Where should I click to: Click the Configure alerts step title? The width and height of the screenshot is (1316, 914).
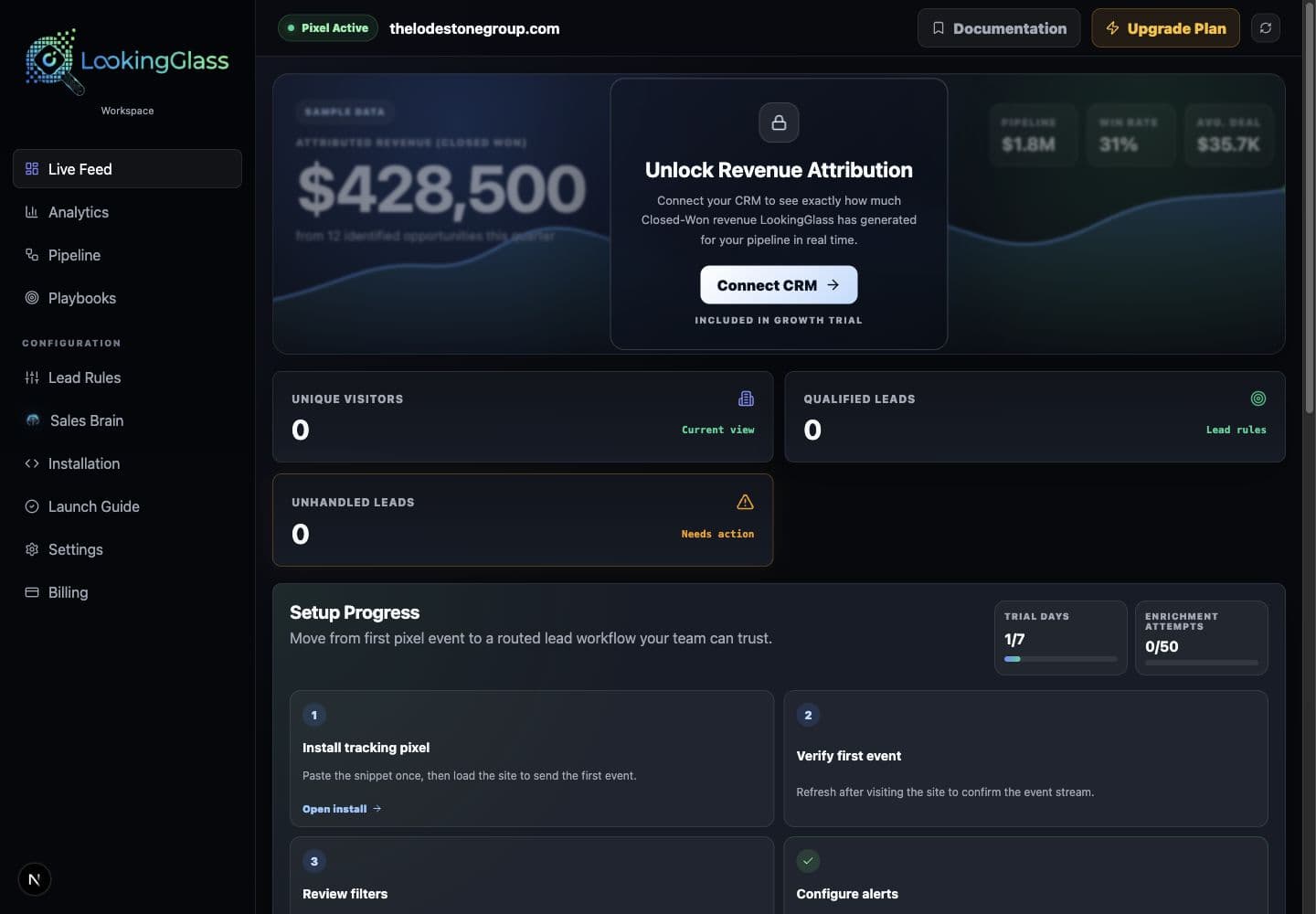click(x=847, y=894)
